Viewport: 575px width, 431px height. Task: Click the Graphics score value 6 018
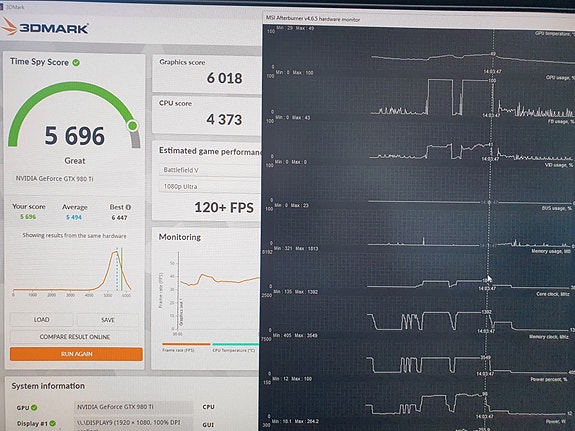224,78
